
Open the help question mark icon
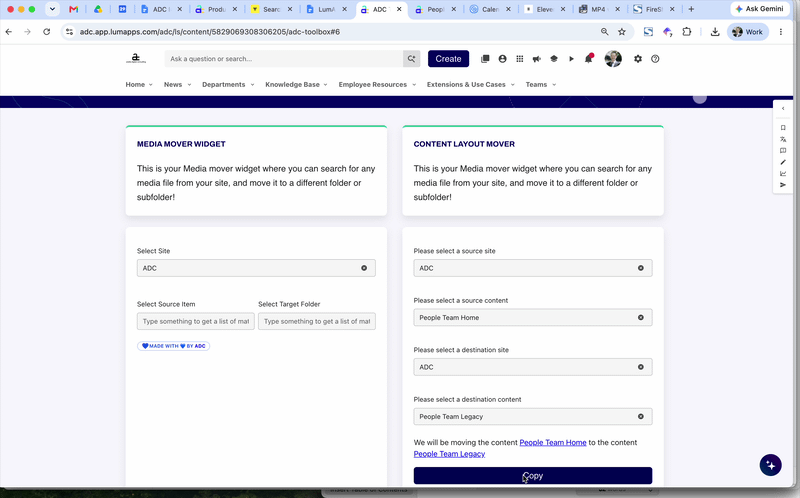point(655,59)
